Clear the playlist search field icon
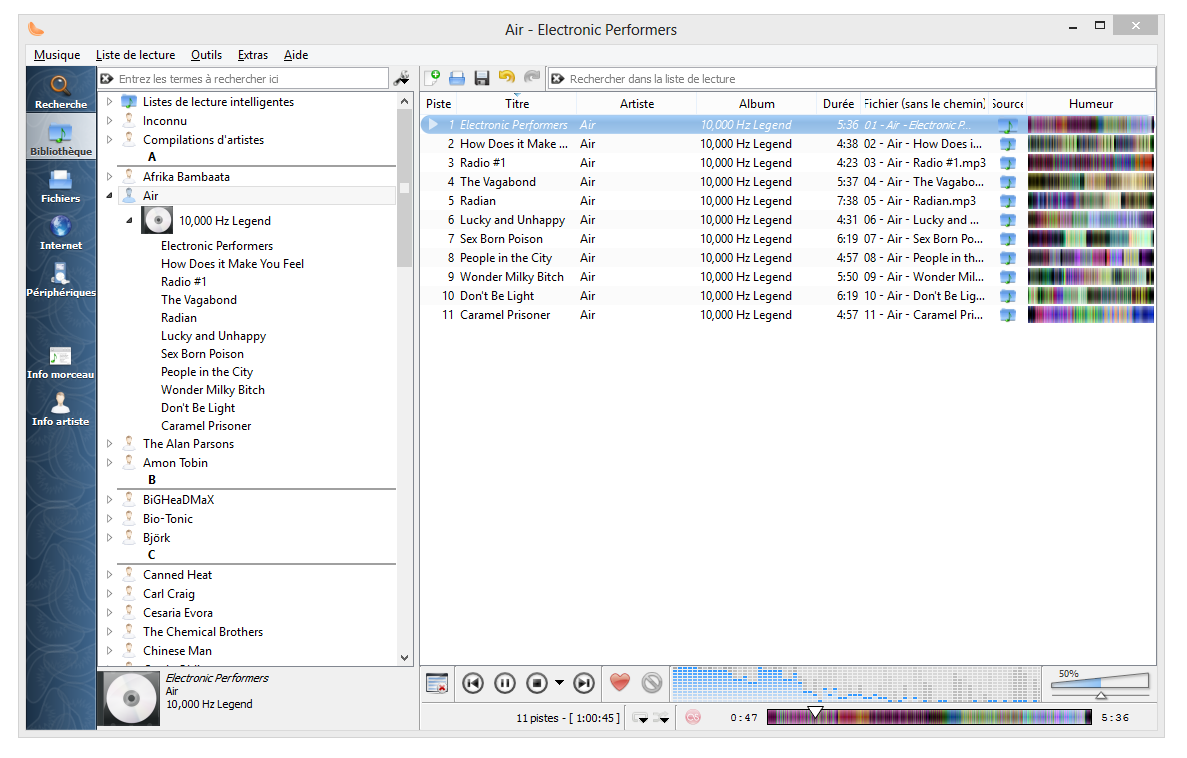Viewport: 1187px width, 758px height. (558, 79)
